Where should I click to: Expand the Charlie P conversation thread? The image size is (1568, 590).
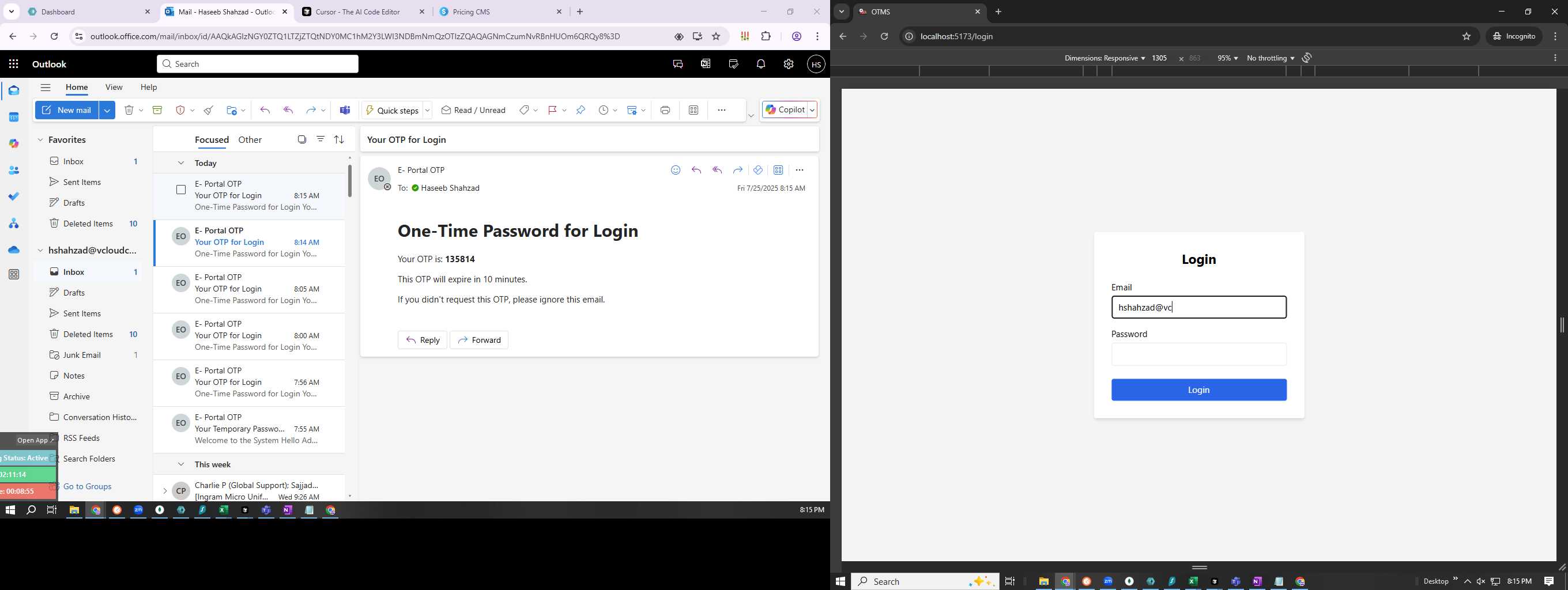pyautogui.click(x=164, y=491)
